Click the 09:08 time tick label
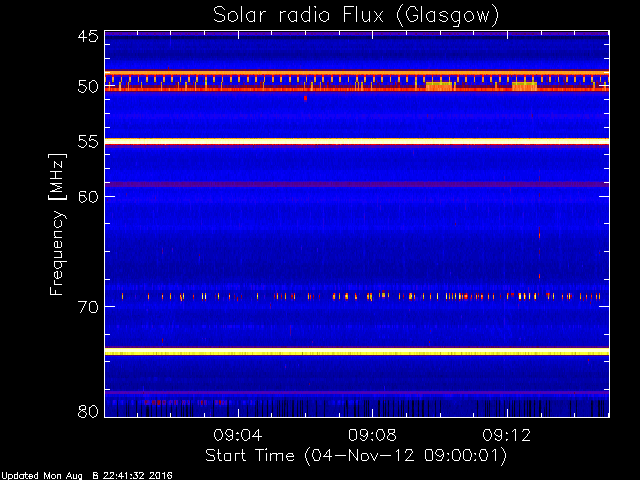Screen dimensions: 640x480 click(x=372, y=435)
